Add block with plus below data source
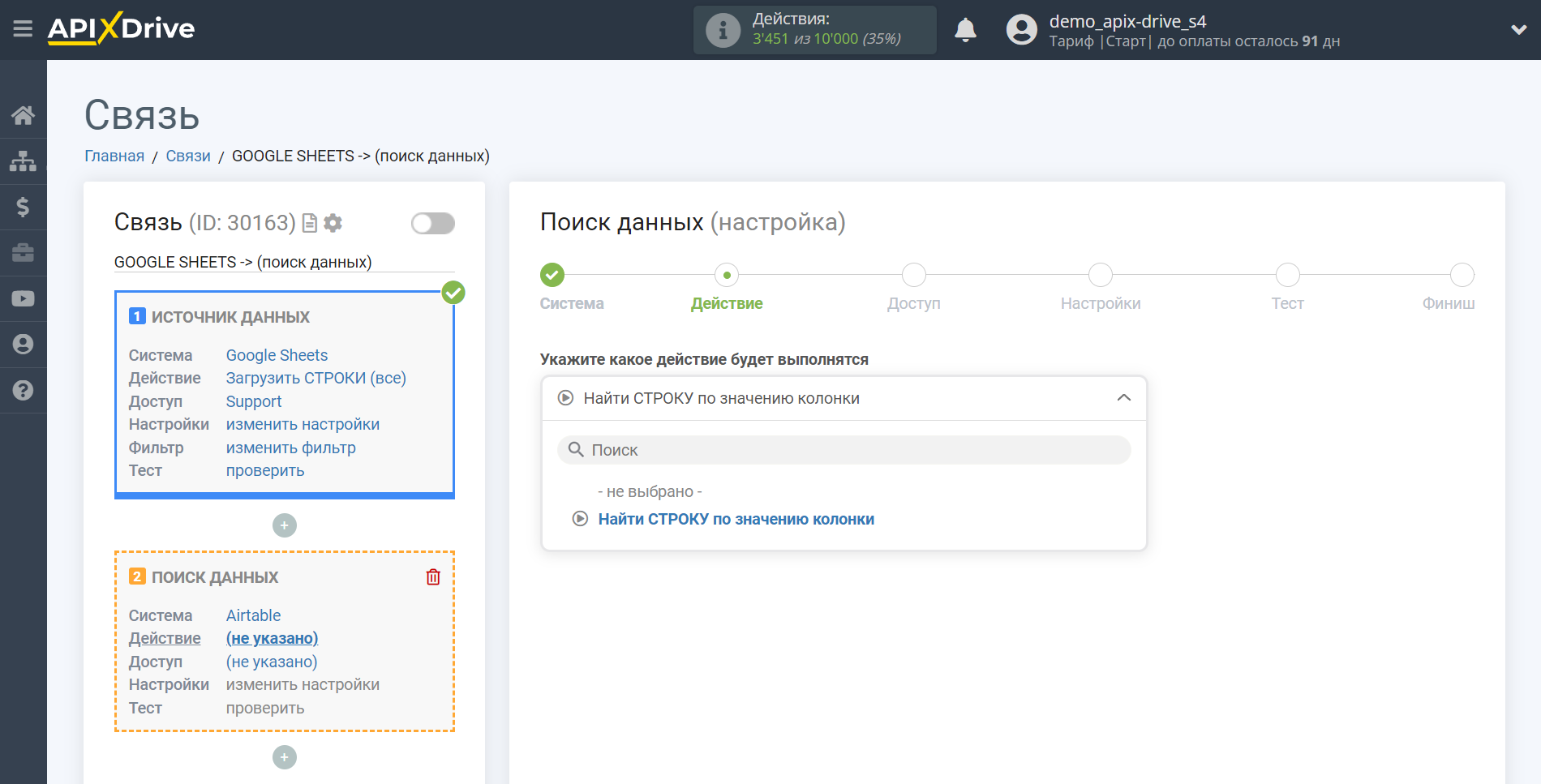 coord(285,525)
